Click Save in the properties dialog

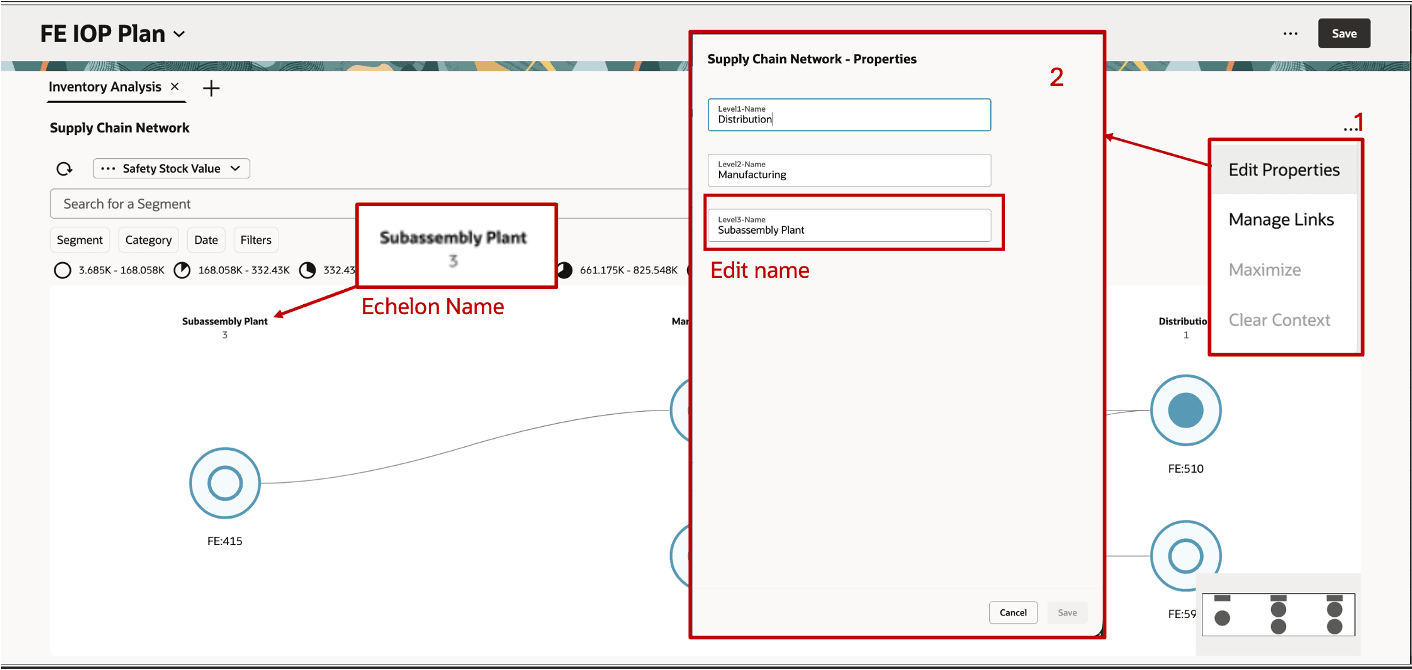1067,613
